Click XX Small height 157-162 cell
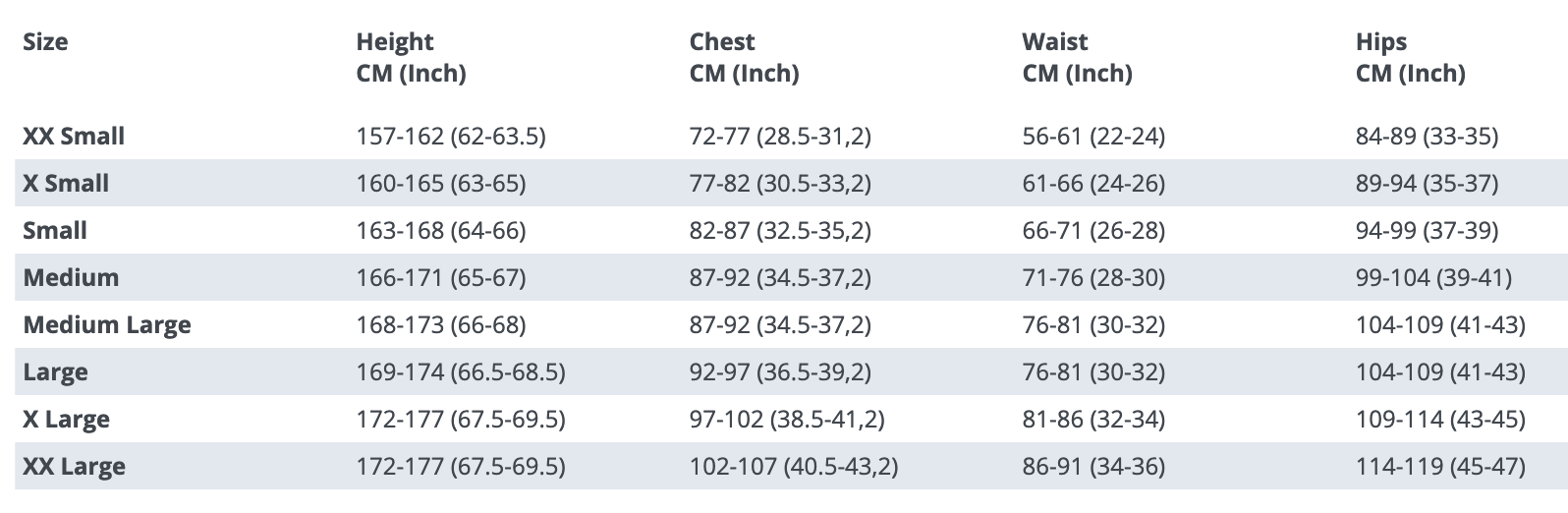Viewport: 1568px width, 513px height. 451,136
